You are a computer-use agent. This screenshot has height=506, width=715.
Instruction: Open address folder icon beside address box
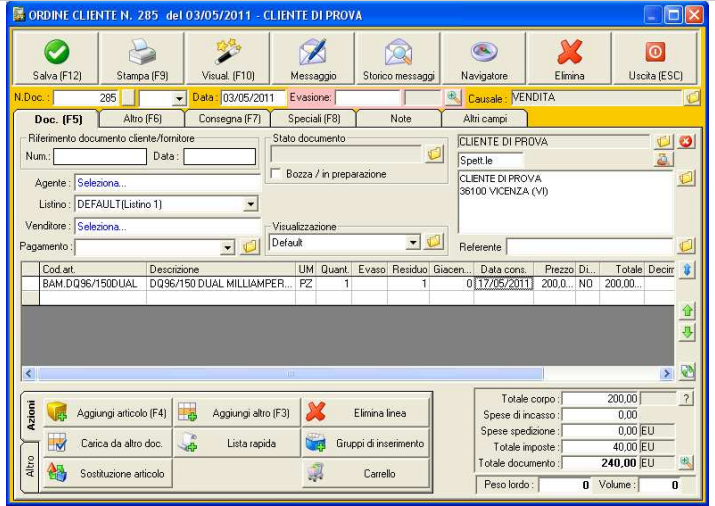[686, 178]
